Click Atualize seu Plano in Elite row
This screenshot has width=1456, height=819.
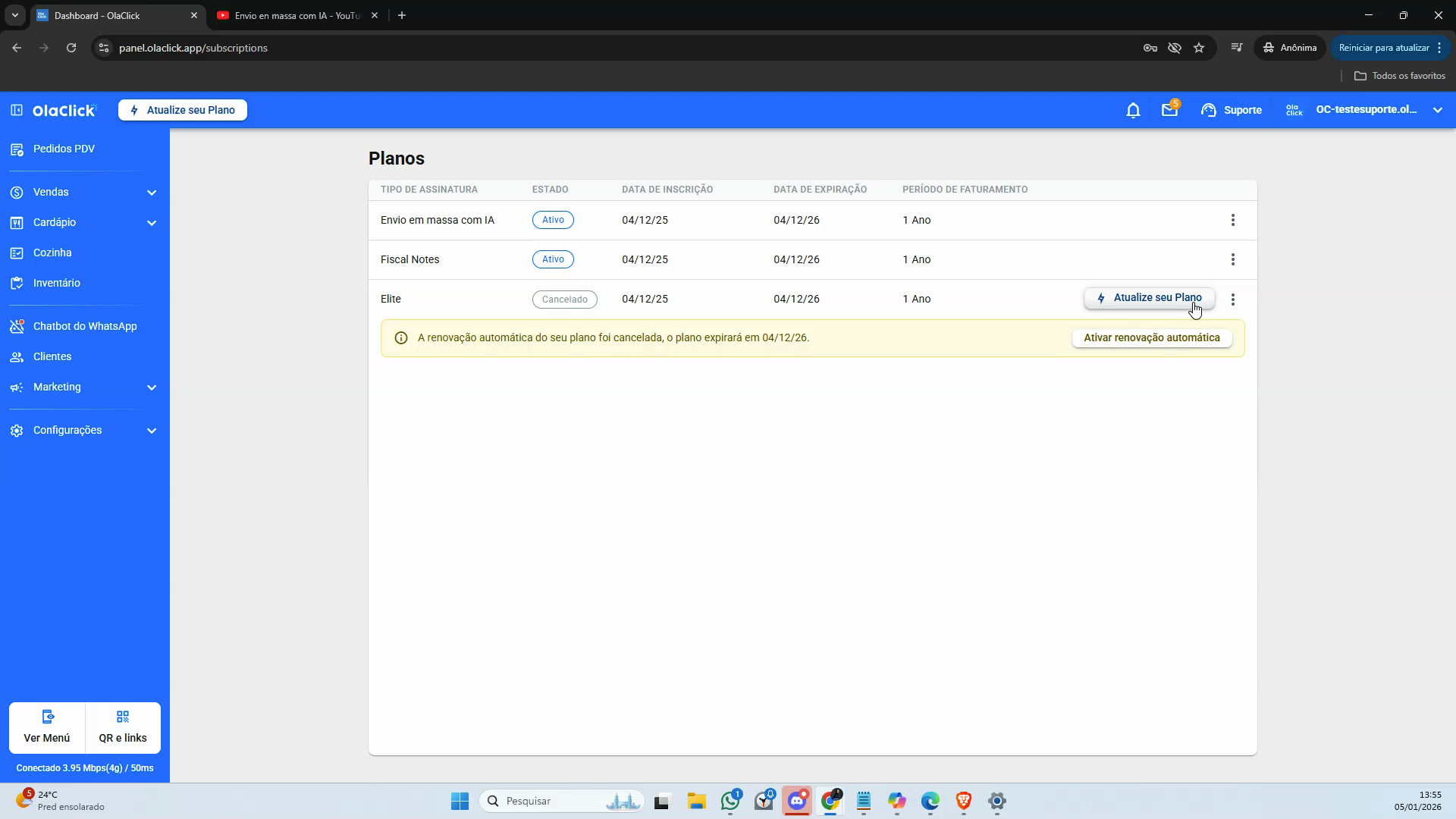click(x=1150, y=298)
